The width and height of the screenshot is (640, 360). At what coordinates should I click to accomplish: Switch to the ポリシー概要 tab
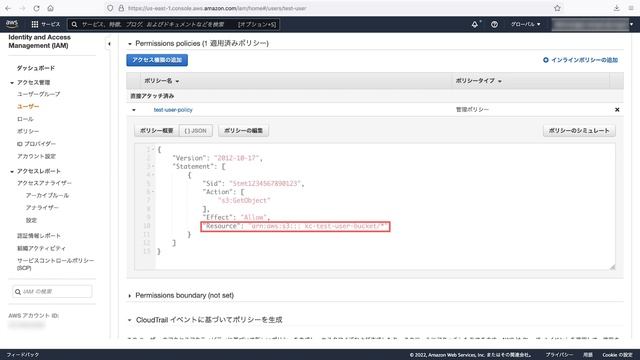[x=156, y=131]
